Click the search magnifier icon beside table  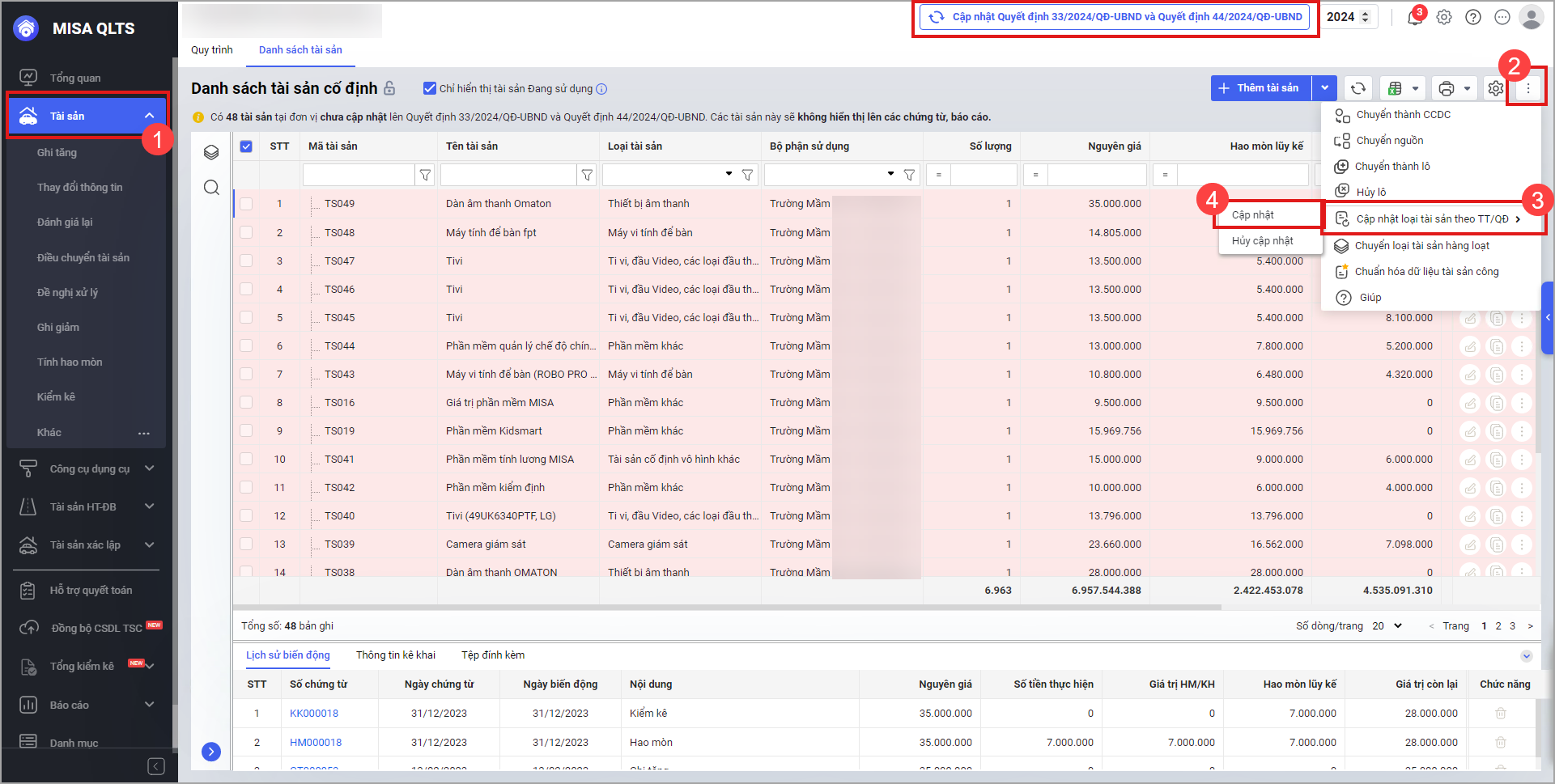(211, 188)
